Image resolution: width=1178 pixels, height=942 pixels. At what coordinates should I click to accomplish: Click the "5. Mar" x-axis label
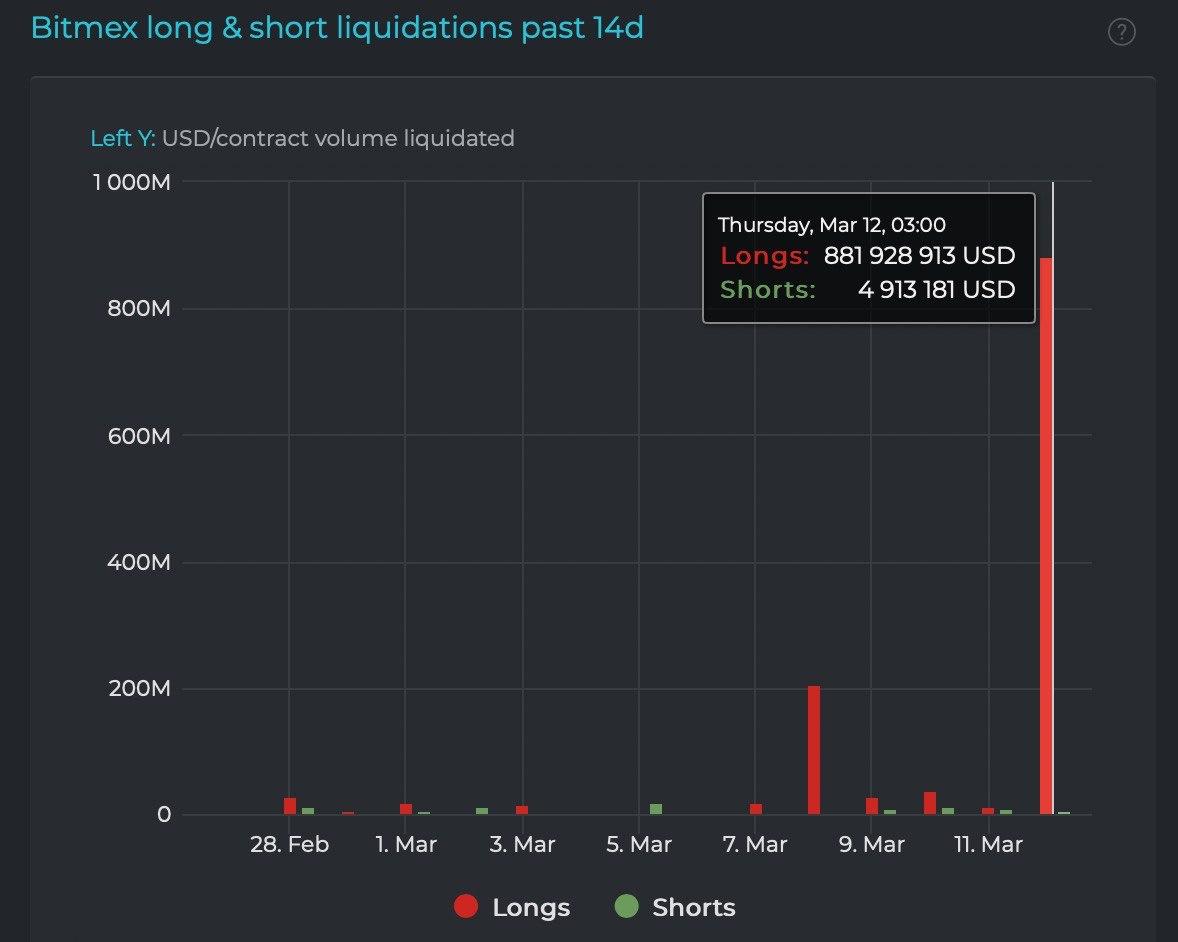point(638,845)
